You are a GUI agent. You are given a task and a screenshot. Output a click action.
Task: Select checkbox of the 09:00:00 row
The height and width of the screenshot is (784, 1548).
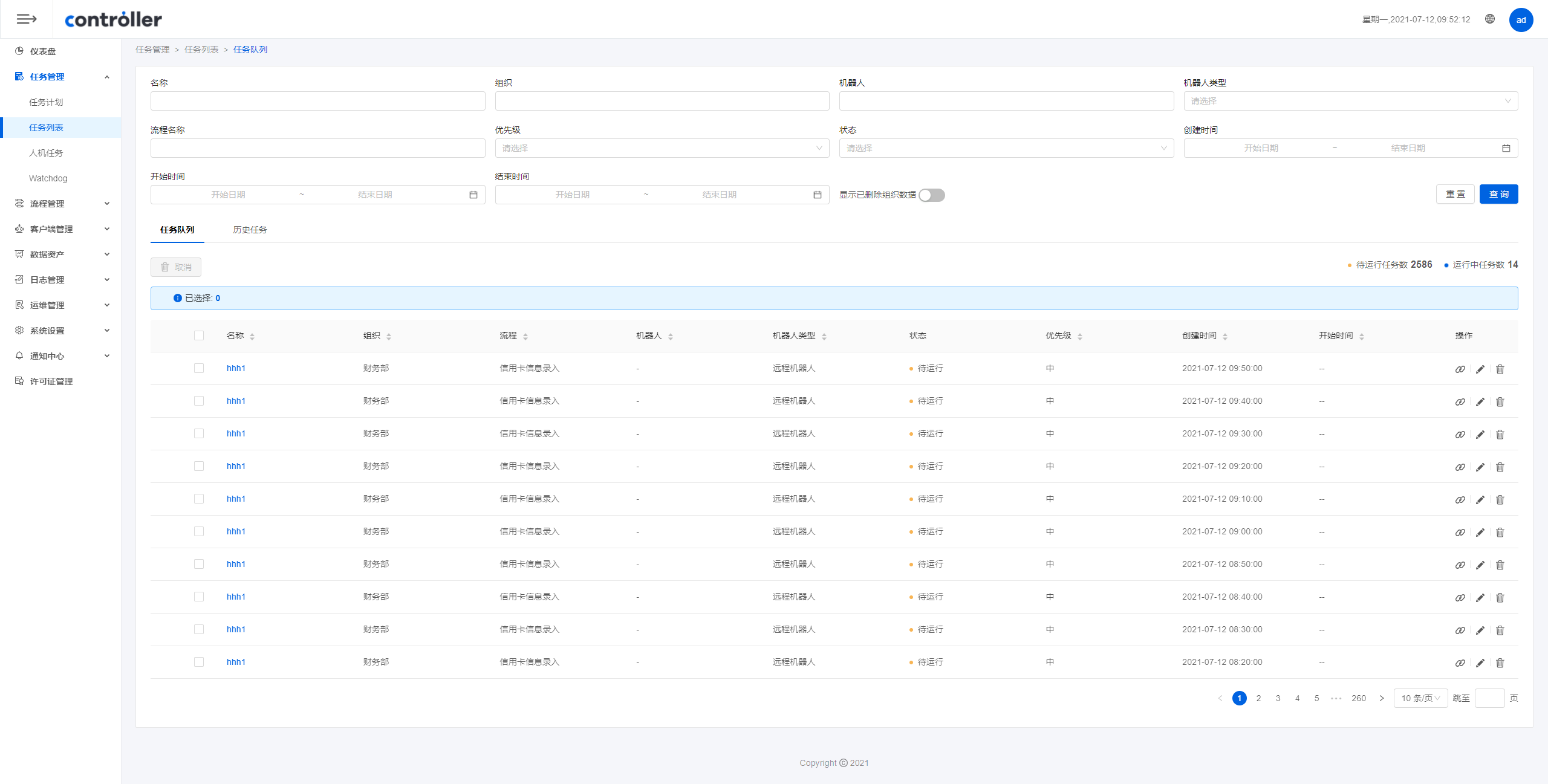pos(199,531)
